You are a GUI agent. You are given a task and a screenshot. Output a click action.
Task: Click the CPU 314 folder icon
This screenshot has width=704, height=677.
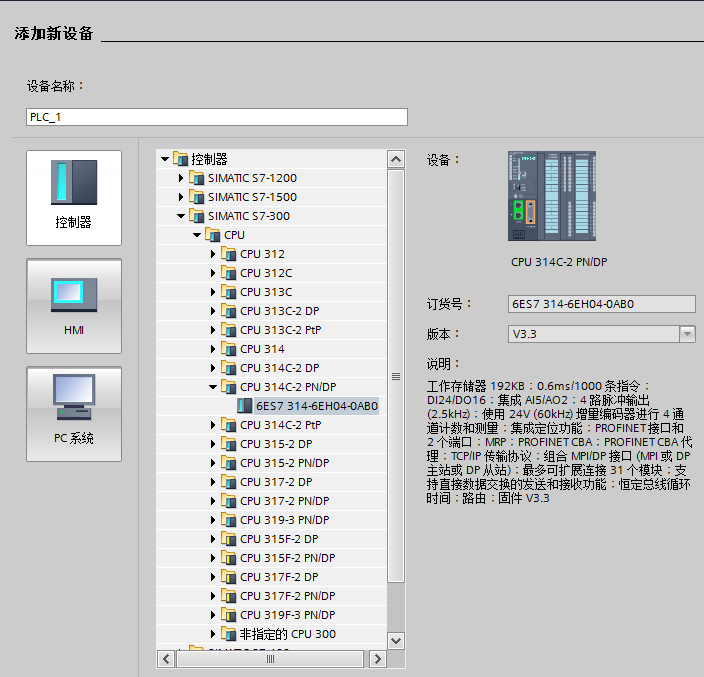[229, 348]
